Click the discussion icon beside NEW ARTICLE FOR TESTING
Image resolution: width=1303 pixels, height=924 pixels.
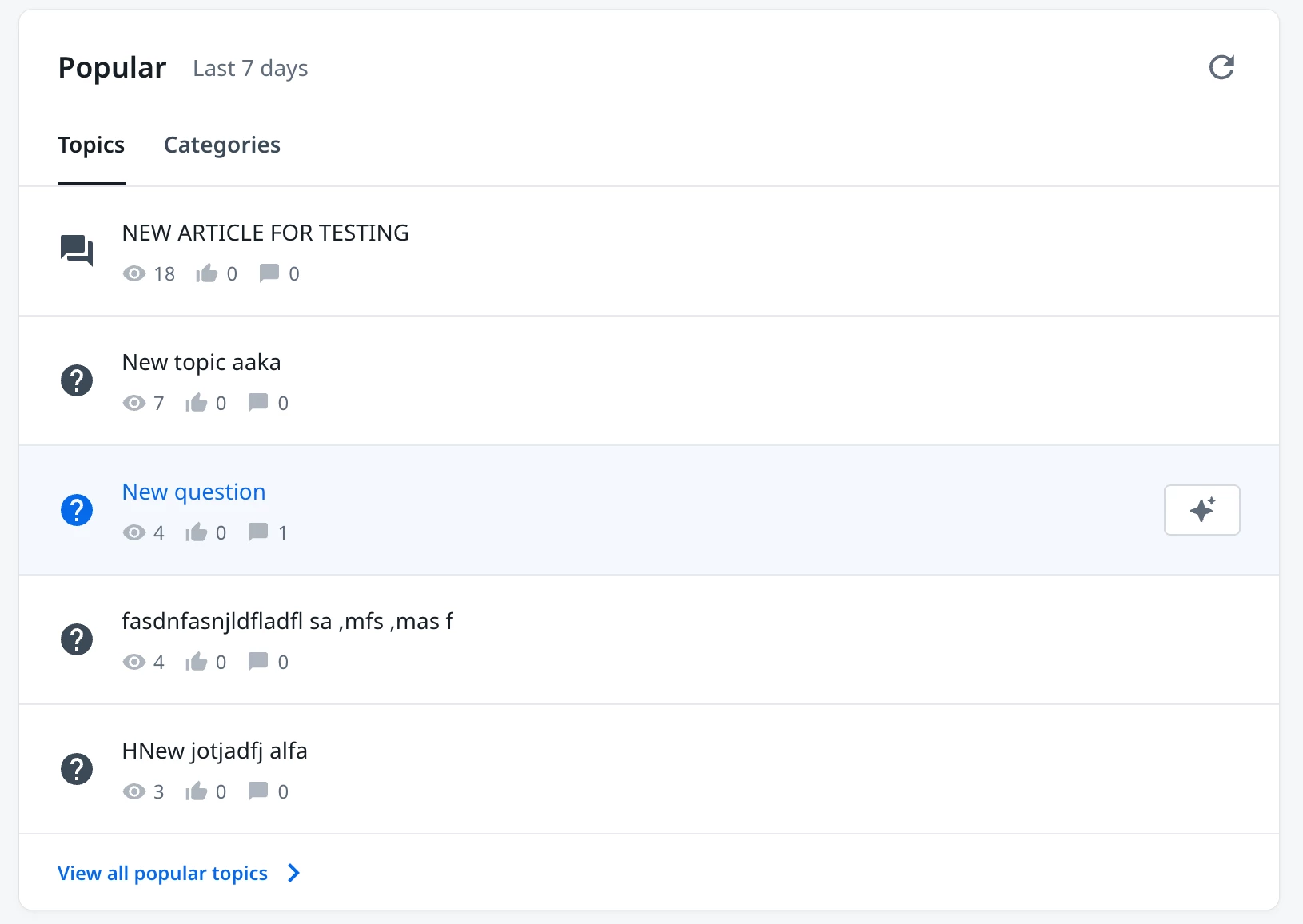[77, 250]
